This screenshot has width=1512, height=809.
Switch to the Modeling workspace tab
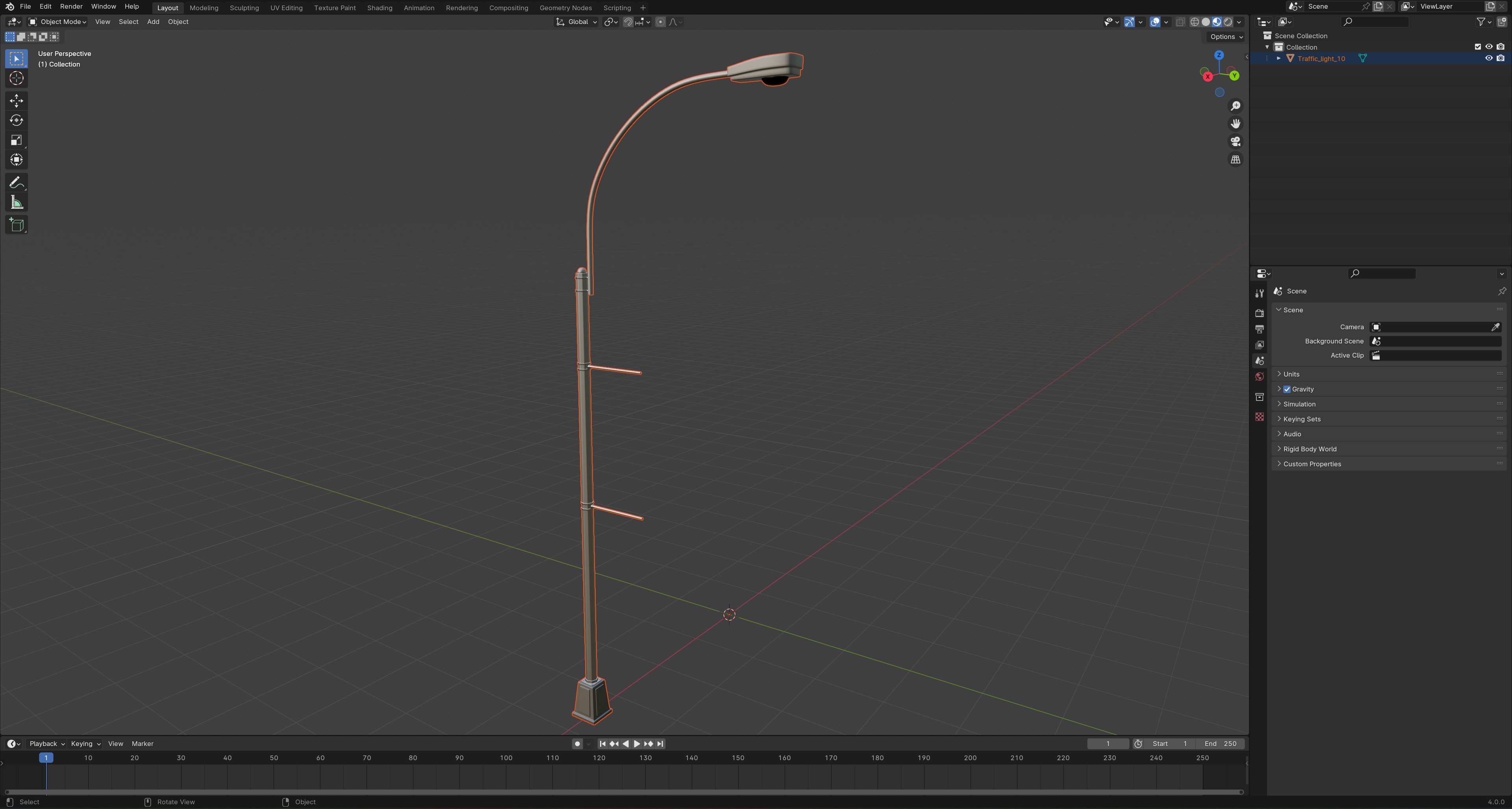click(x=204, y=7)
